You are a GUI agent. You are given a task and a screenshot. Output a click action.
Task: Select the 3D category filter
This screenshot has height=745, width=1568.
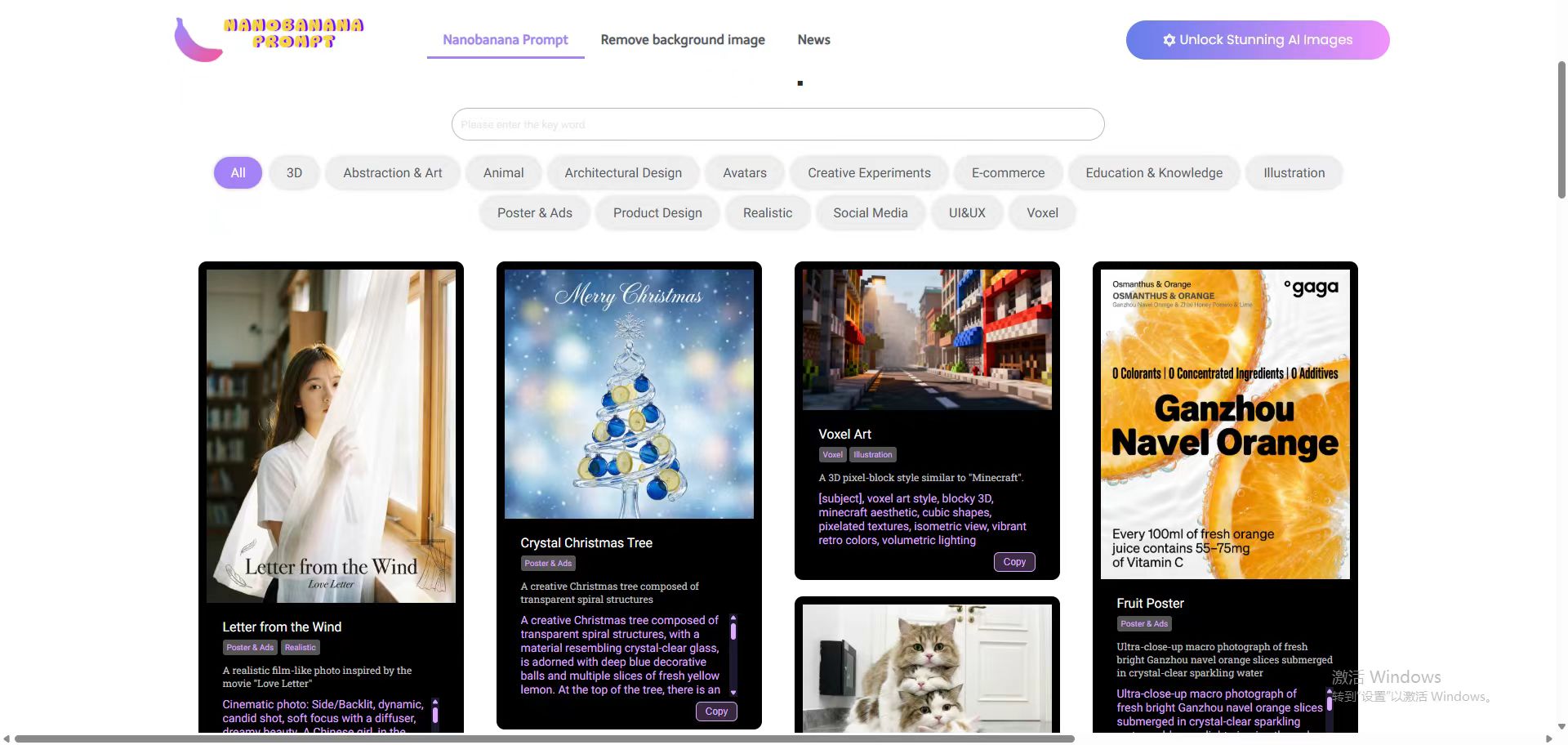pyautogui.click(x=294, y=173)
